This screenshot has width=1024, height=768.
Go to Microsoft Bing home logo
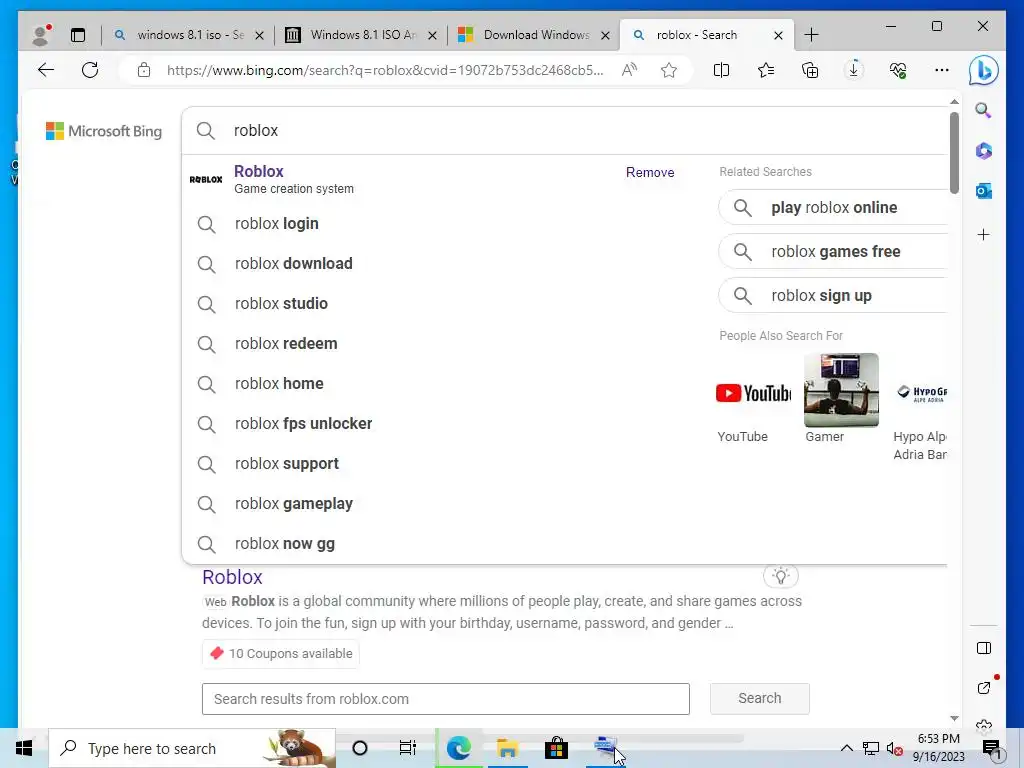pos(104,131)
